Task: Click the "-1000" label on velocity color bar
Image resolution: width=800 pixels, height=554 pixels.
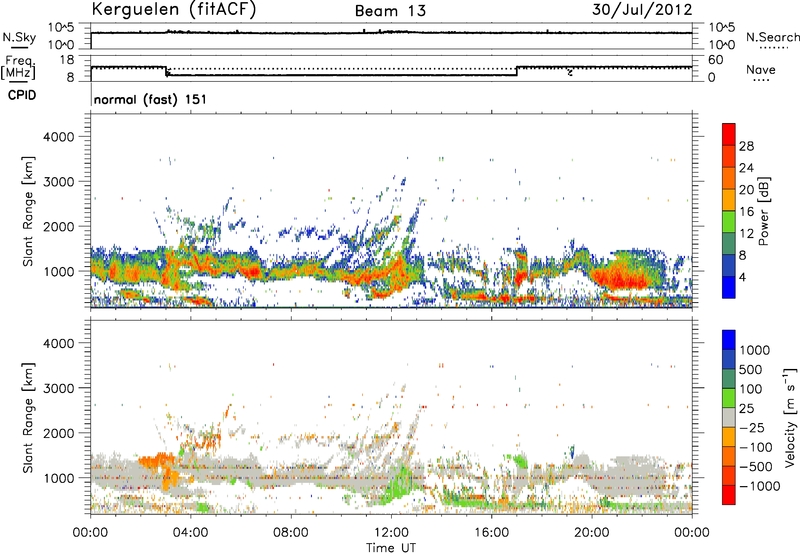Action: [x=760, y=486]
